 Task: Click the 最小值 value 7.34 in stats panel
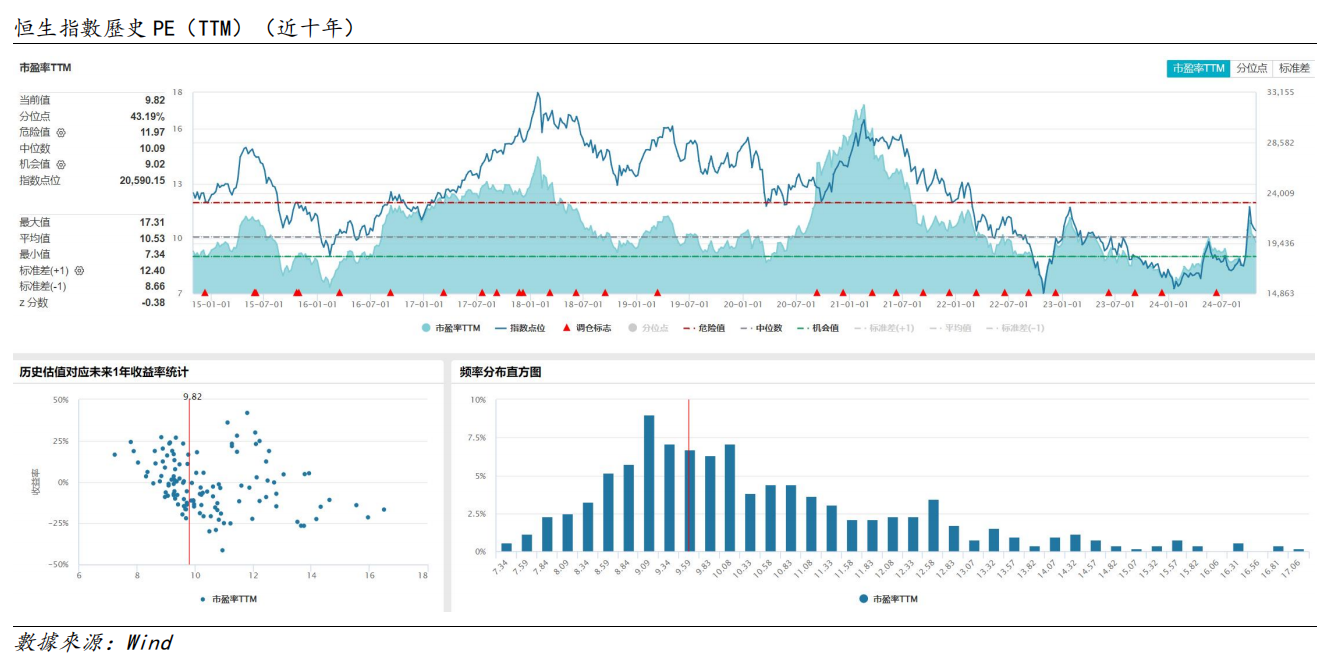(155, 254)
